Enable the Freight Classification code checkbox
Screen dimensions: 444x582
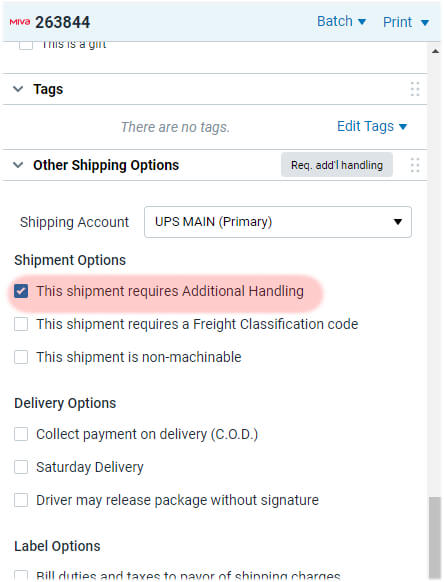[x=21, y=324]
